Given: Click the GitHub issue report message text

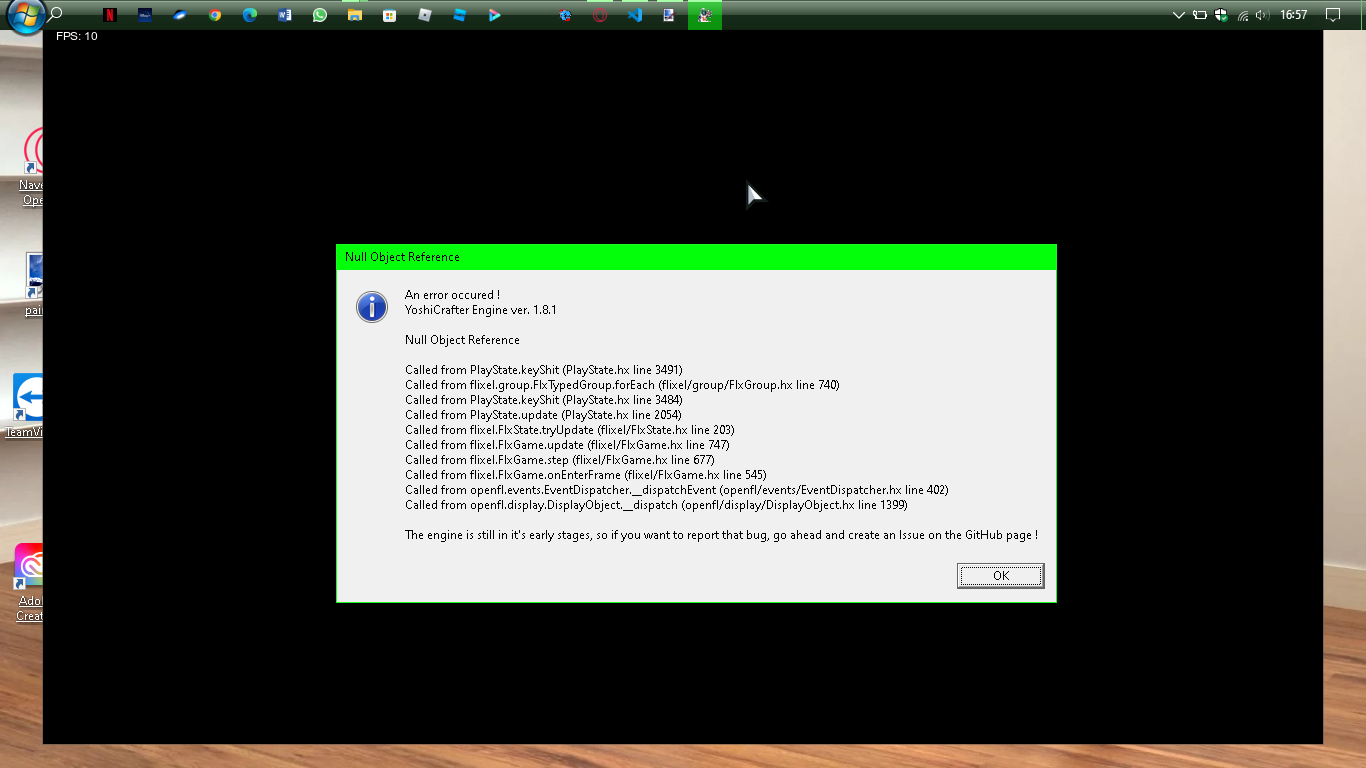Looking at the screenshot, I should point(721,535).
